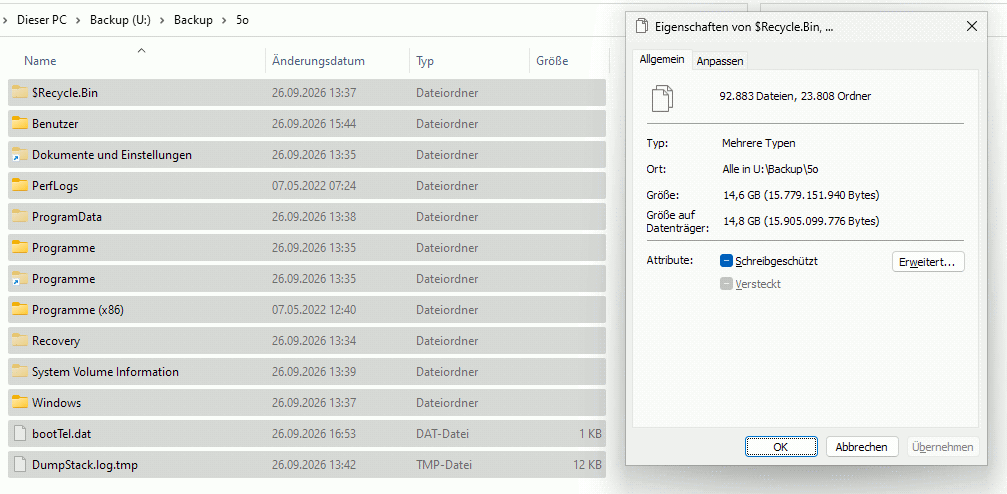Click the 14,8 GB size on disk value

801,221
